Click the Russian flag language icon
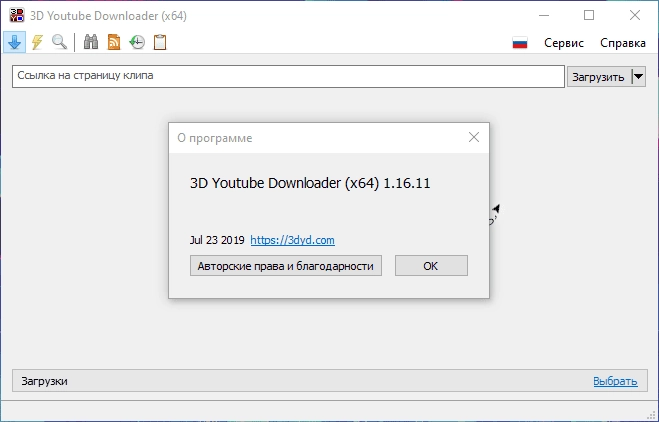659x422 pixels. pos(520,43)
